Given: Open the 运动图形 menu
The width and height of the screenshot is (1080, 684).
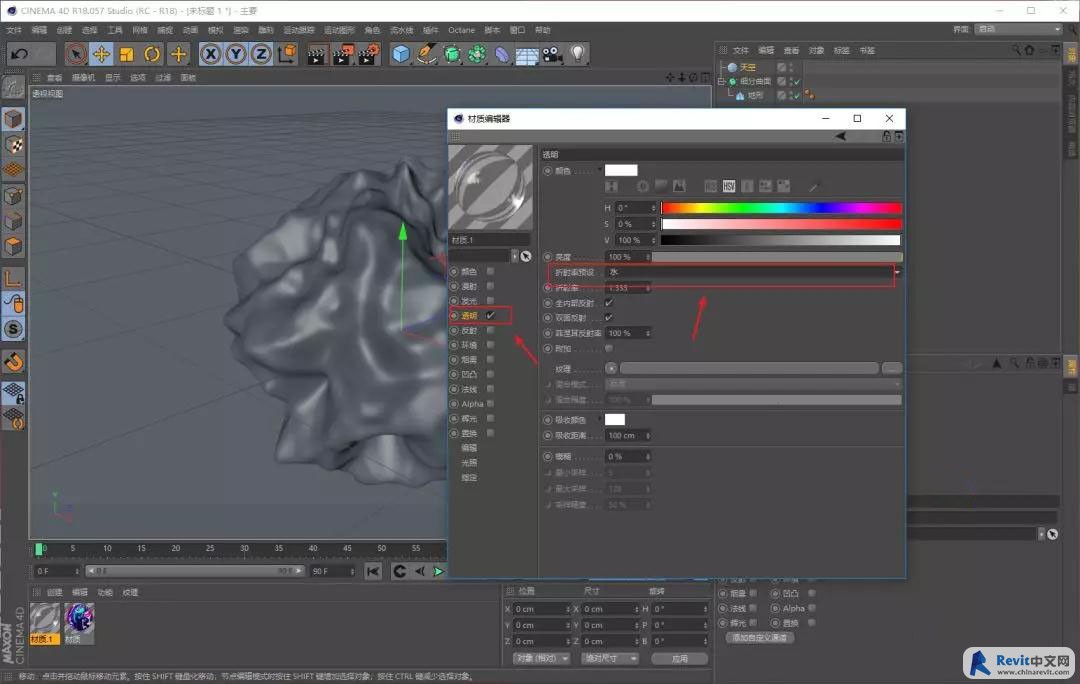Looking at the screenshot, I should [x=340, y=30].
